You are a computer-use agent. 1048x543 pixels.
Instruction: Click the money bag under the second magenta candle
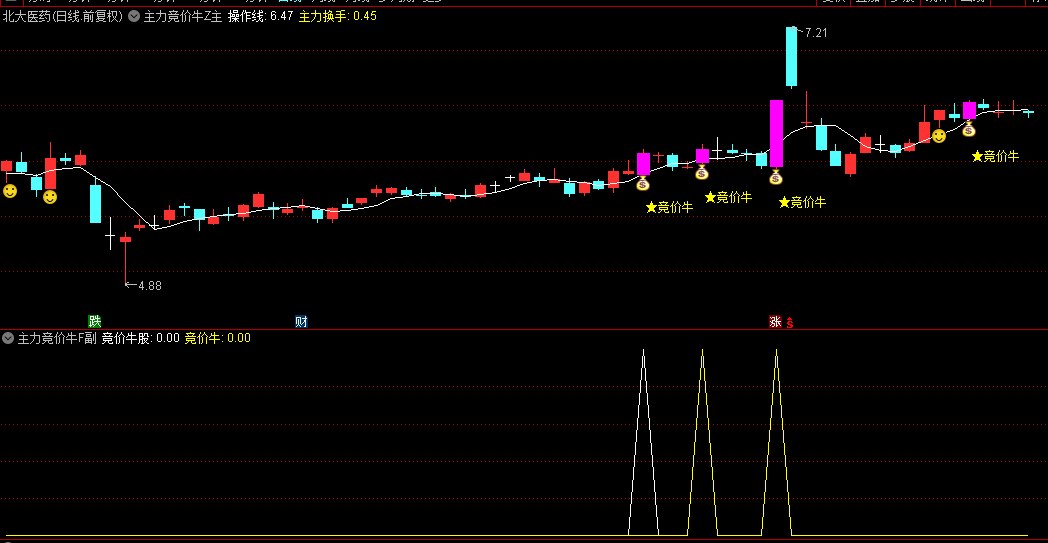701,172
